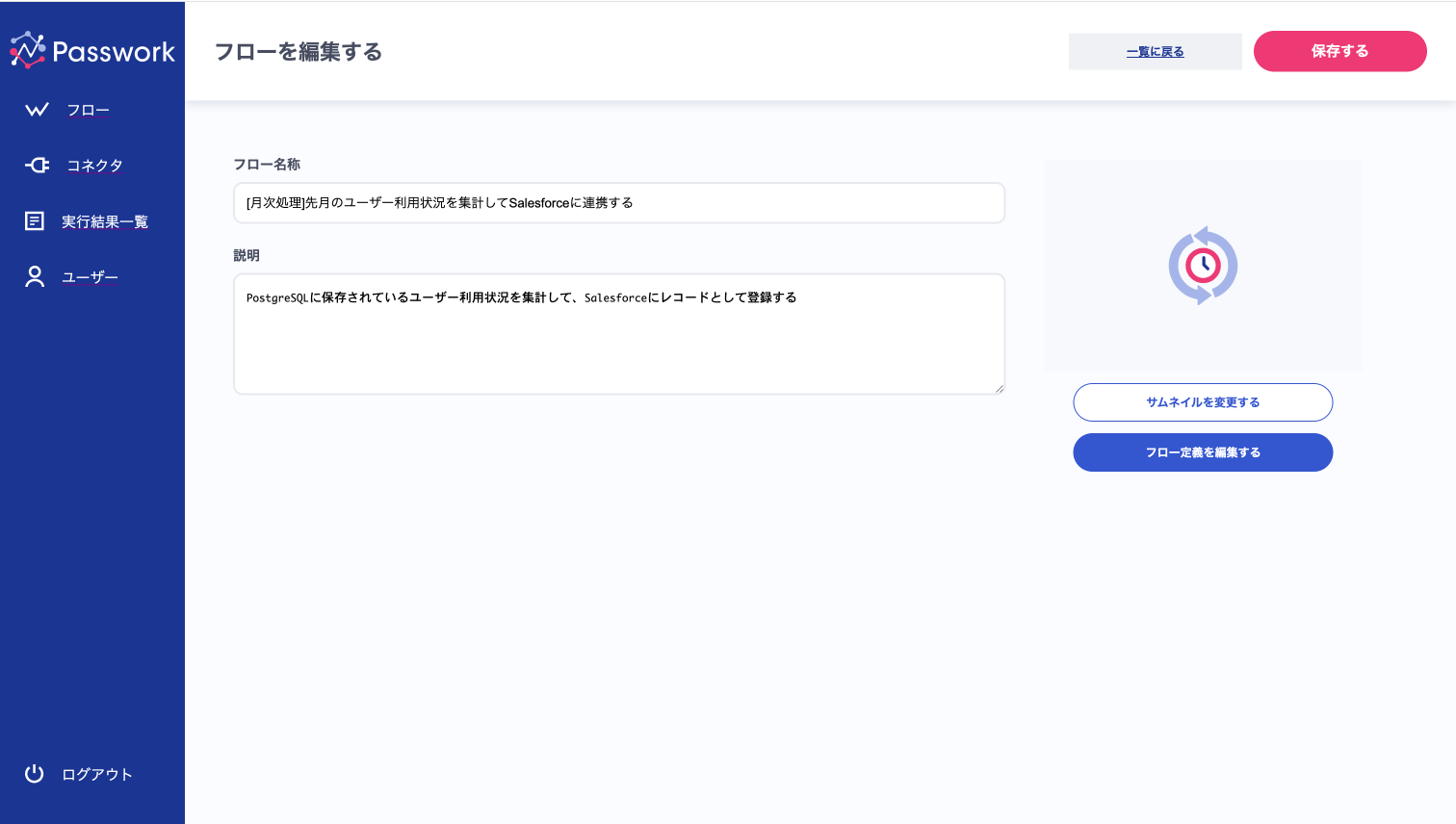Open the コネクタ menu item
The height and width of the screenshot is (824, 1456).
(x=94, y=166)
